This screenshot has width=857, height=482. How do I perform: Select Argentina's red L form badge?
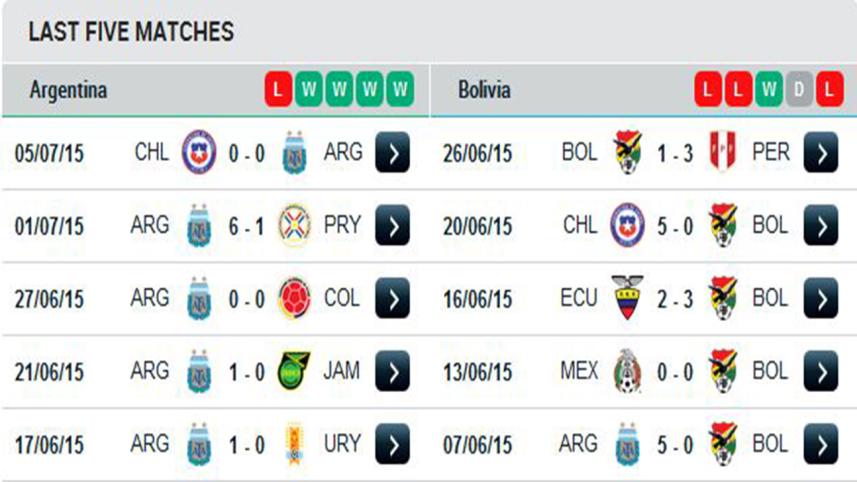tap(278, 90)
